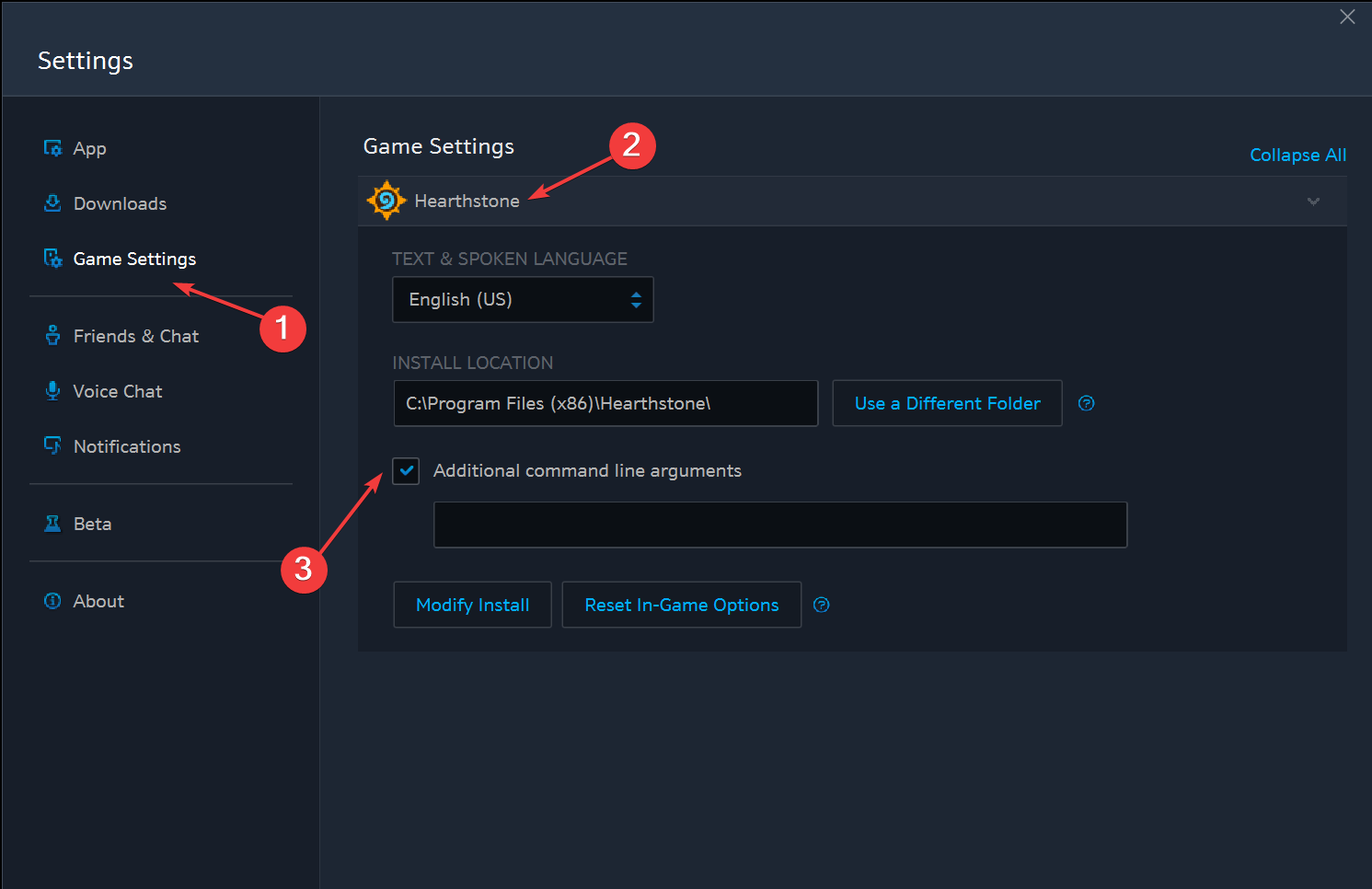Click the Beta flask icon
Image resolution: width=1372 pixels, height=889 pixels.
click(53, 524)
